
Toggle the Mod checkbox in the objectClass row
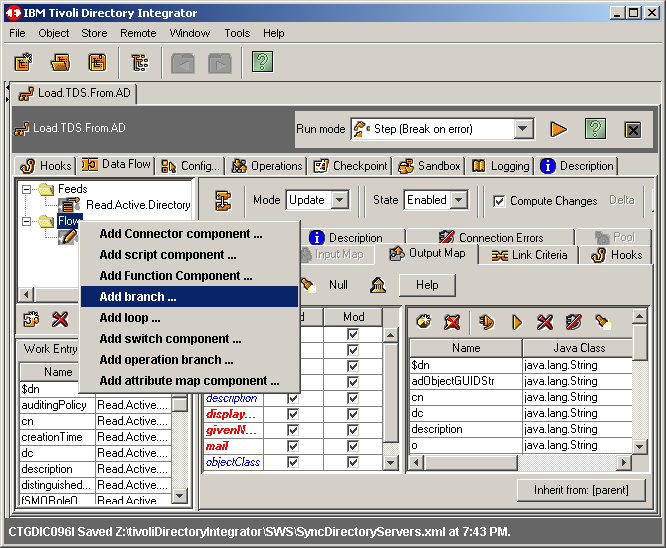coord(351,462)
